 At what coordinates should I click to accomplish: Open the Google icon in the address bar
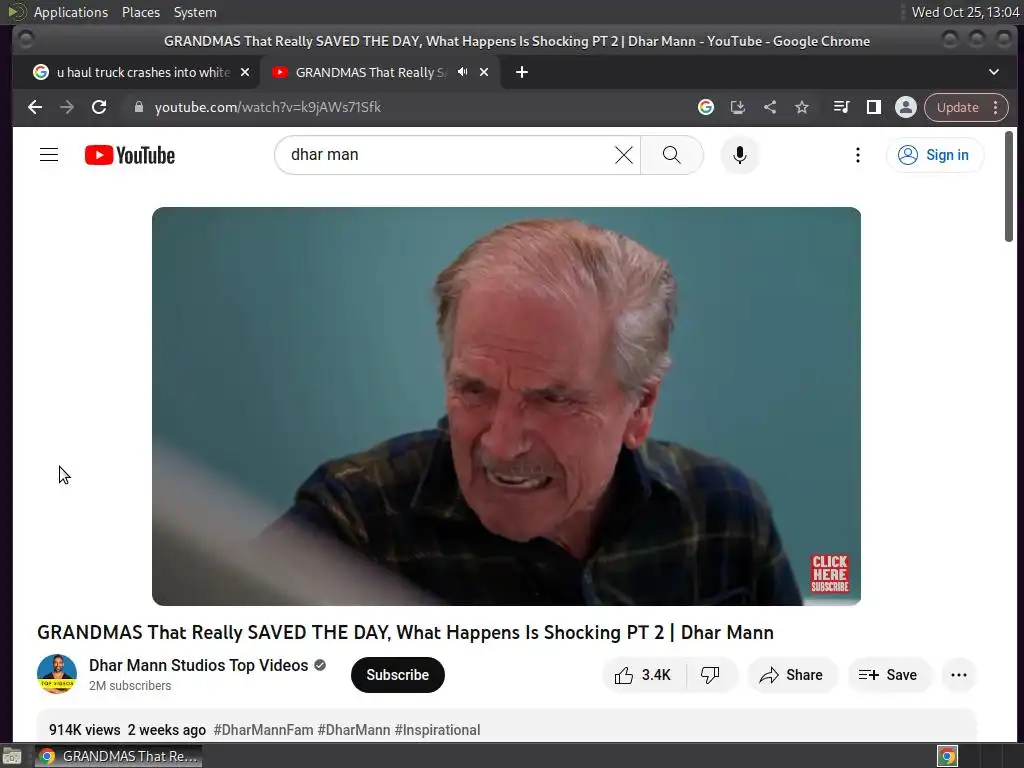pyautogui.click(x=705, y=107)
